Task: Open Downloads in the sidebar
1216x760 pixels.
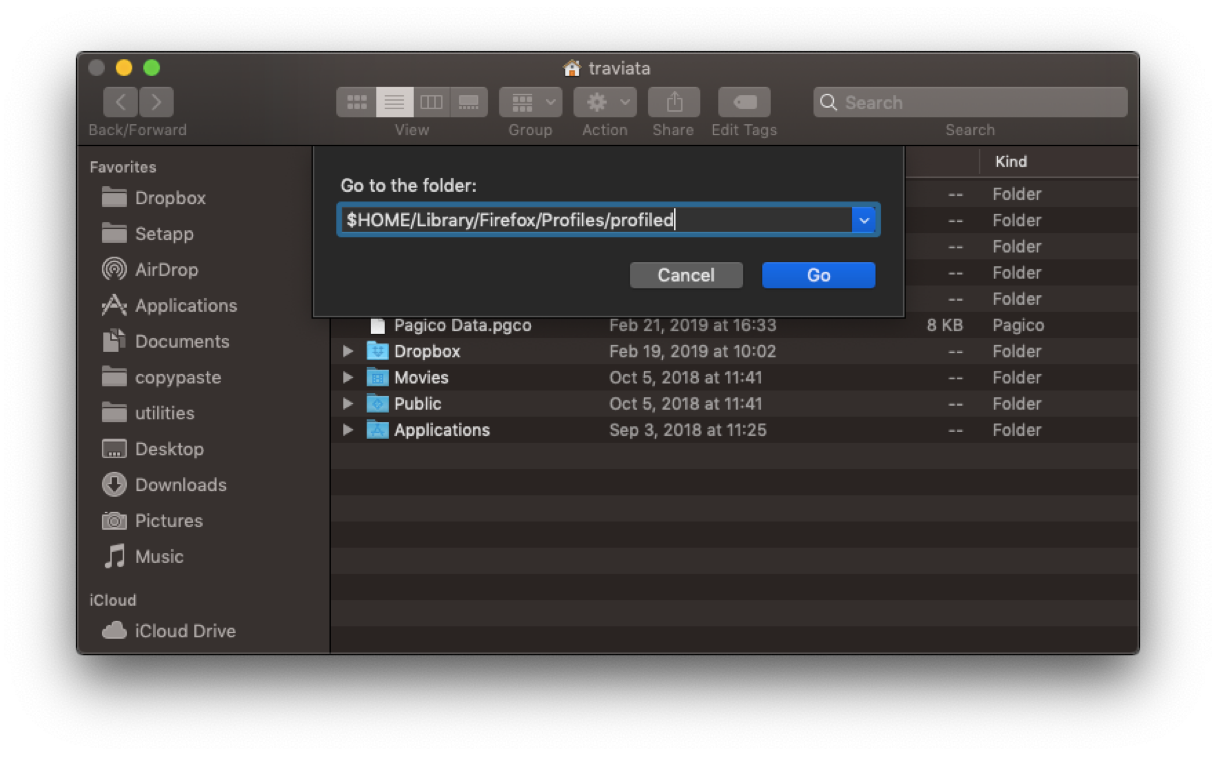Action: pos(165,485)
